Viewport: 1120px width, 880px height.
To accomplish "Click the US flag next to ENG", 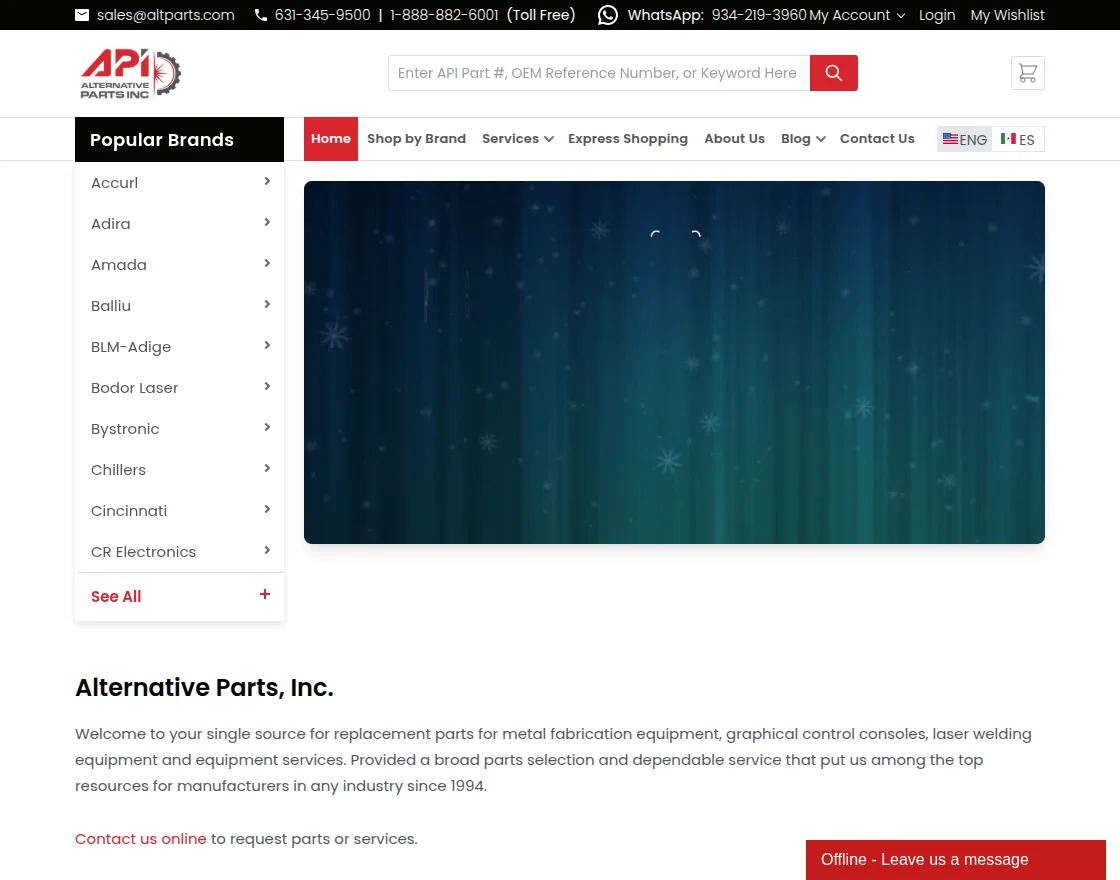I will pos(950,139).
